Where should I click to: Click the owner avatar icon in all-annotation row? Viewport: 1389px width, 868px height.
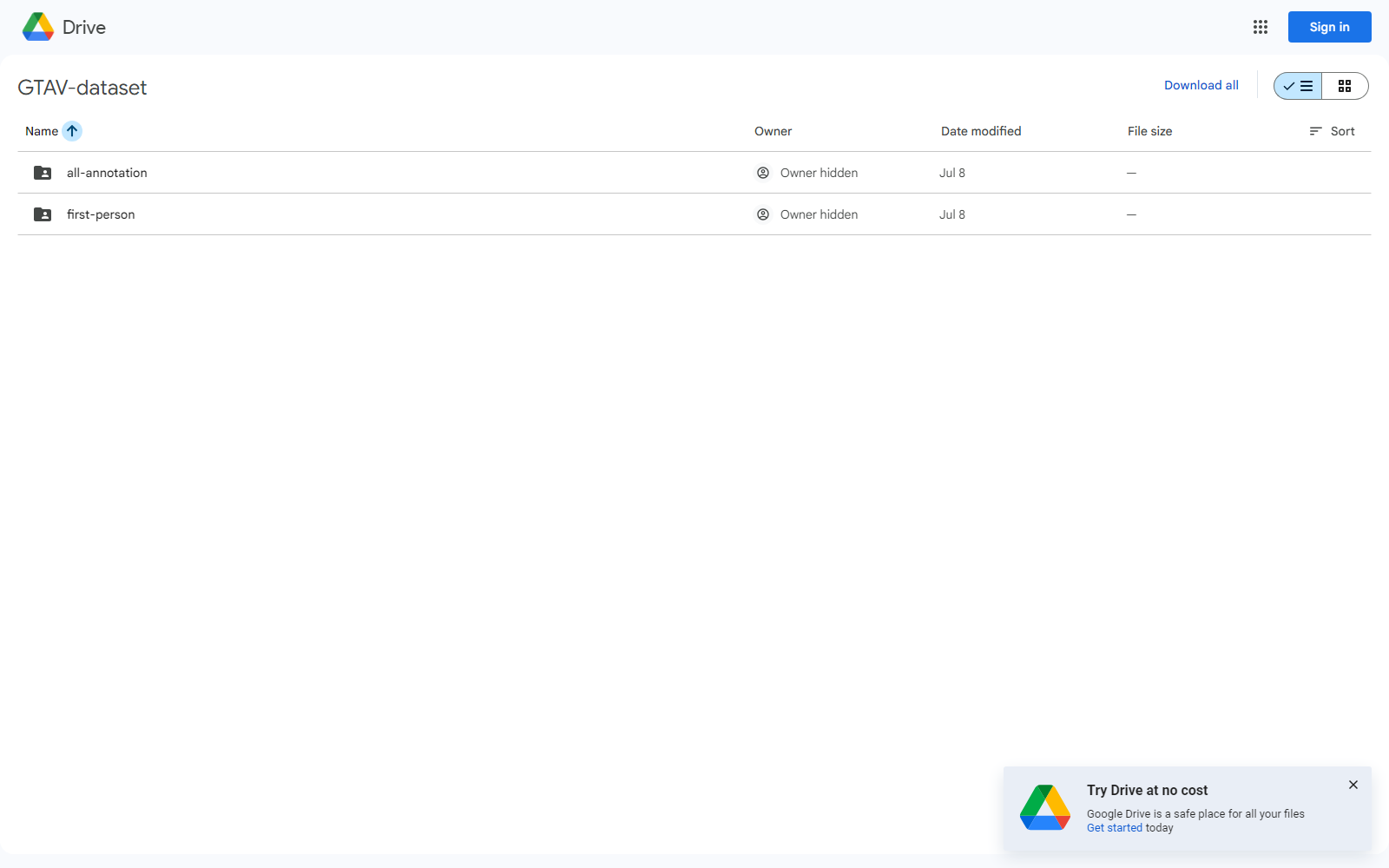point(763,173)
